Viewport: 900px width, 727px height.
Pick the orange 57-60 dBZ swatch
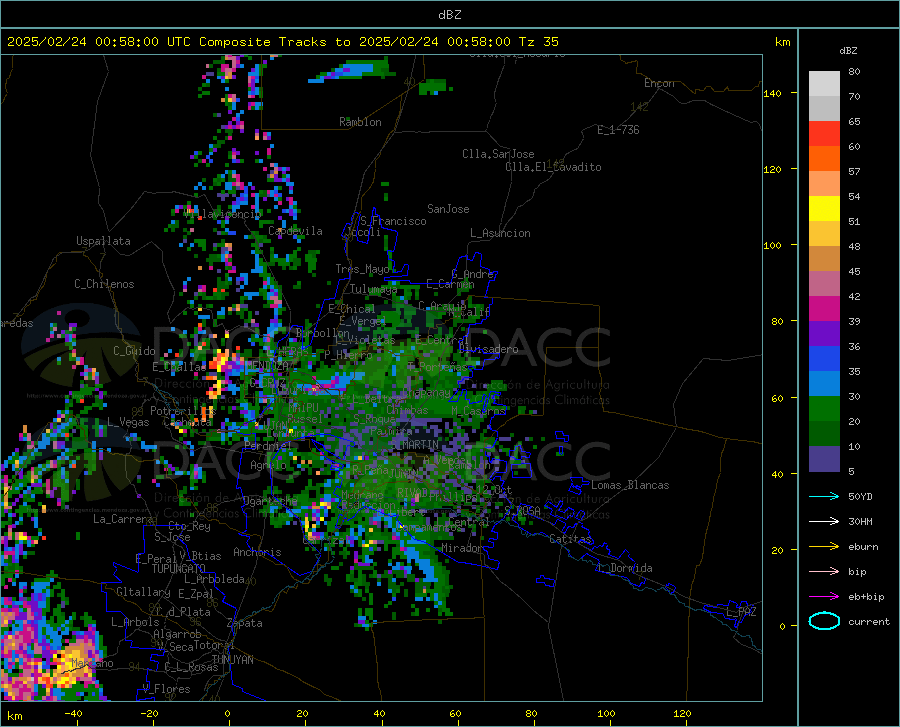(824, 159)
